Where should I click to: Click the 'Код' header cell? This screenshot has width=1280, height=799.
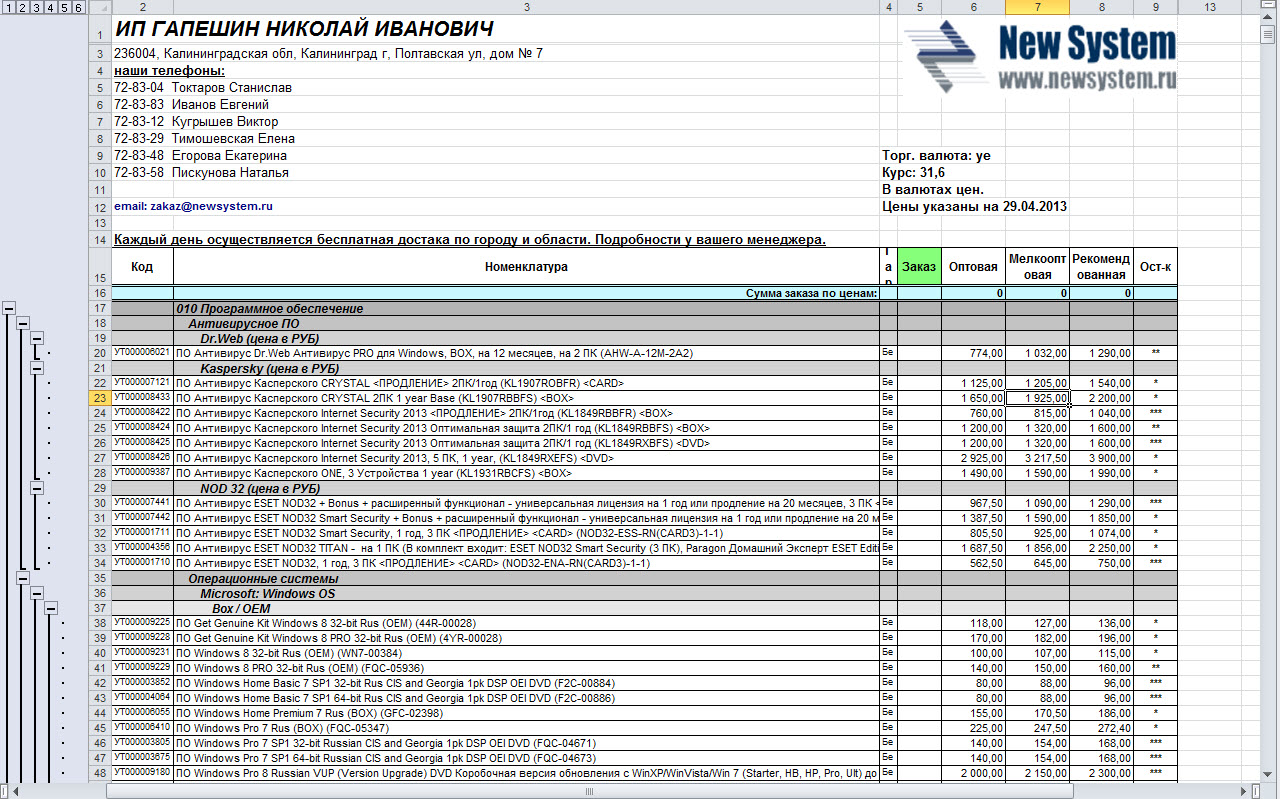[142, 267]
